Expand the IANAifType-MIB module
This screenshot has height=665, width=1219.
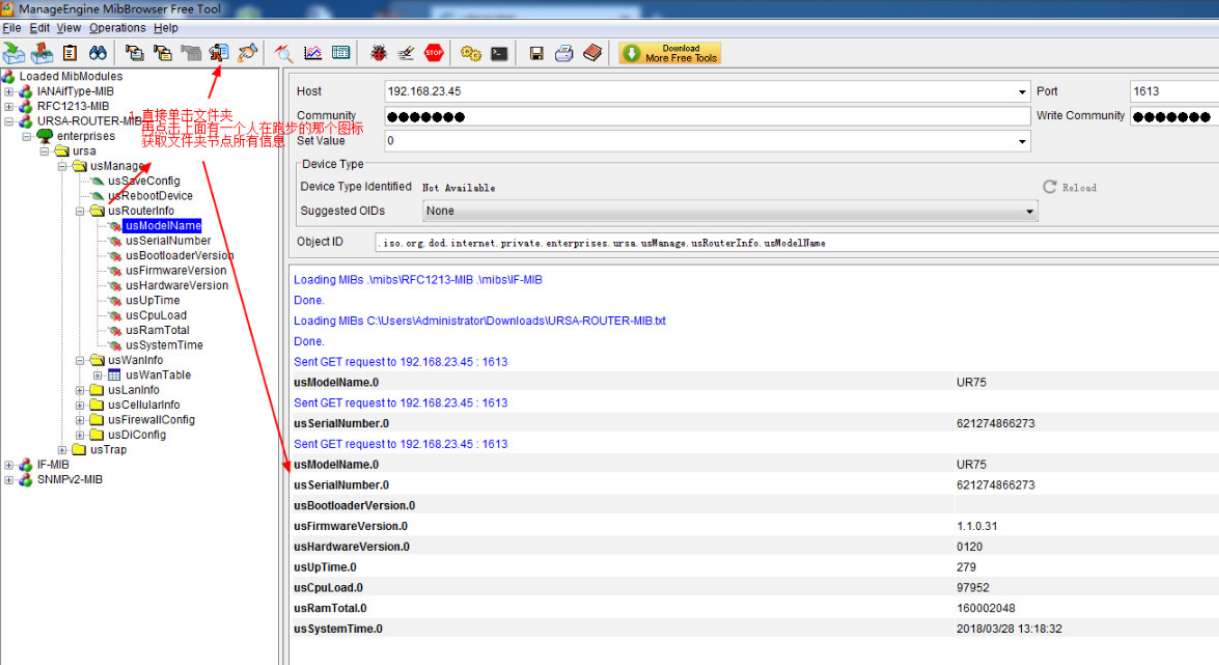pyautogui.click(x=9, y=91)
